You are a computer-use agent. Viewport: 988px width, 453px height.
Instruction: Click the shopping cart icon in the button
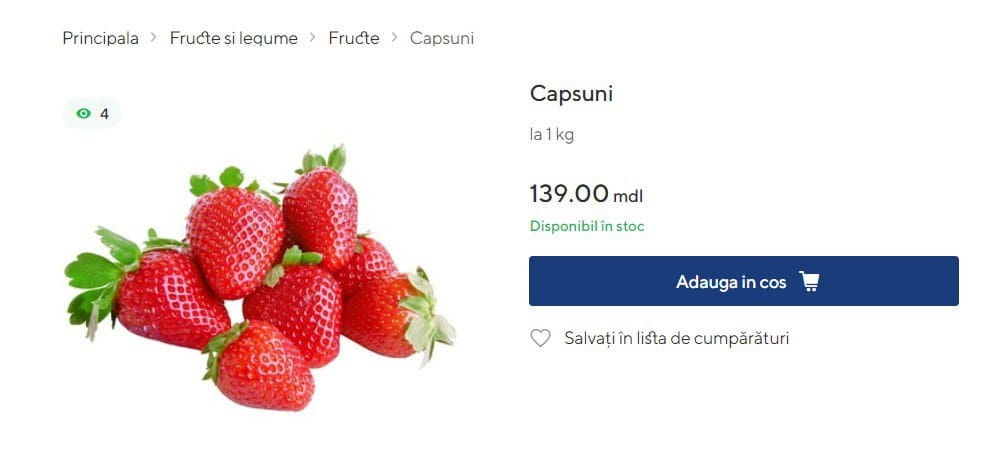pyautogui.click(x=809, y=282)
